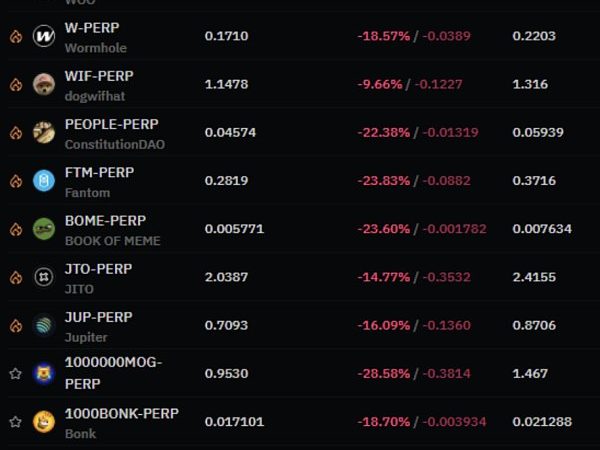Open the BOME-PERP trading pair

[x=105, y=221]
